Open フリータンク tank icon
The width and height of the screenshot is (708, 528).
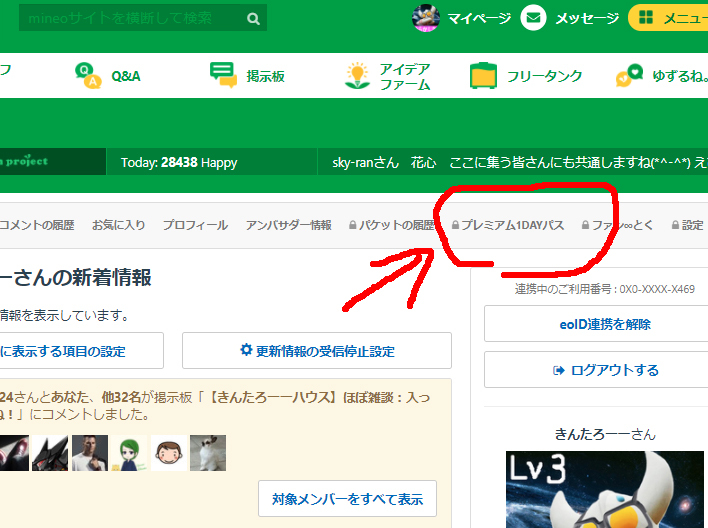click(x=484, y=76)
